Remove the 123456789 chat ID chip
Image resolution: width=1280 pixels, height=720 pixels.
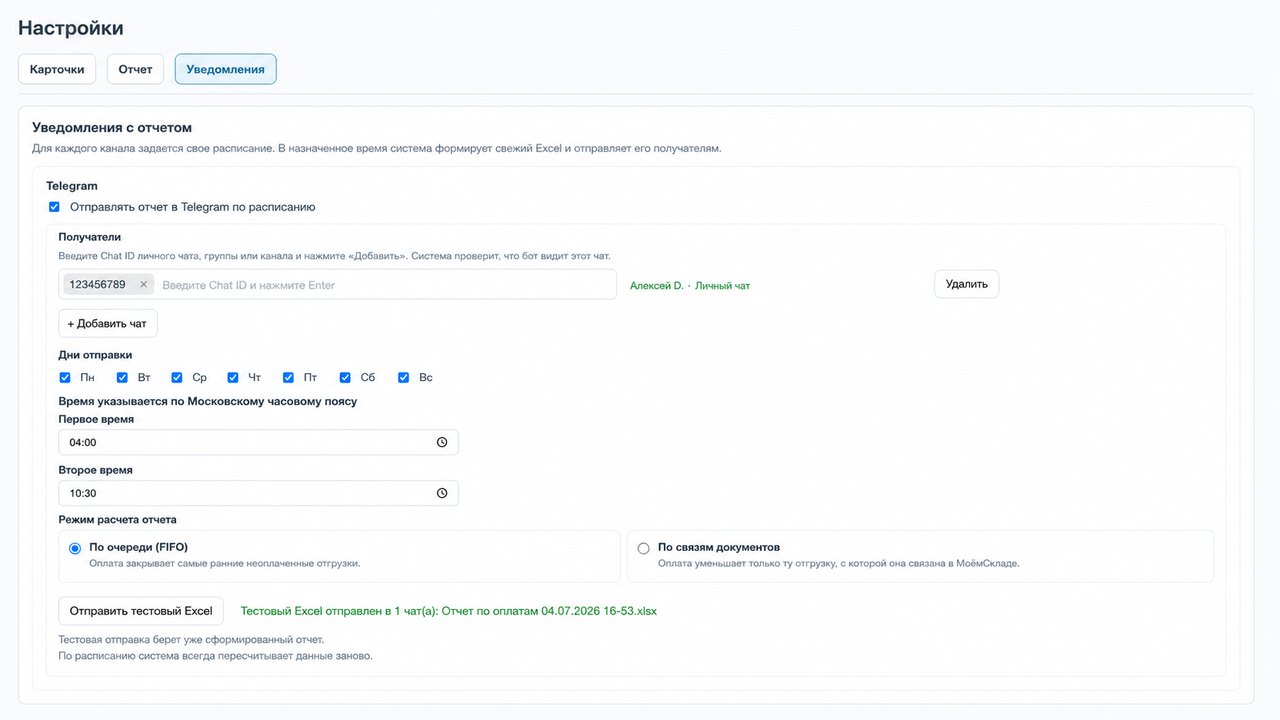click(143, 285)
